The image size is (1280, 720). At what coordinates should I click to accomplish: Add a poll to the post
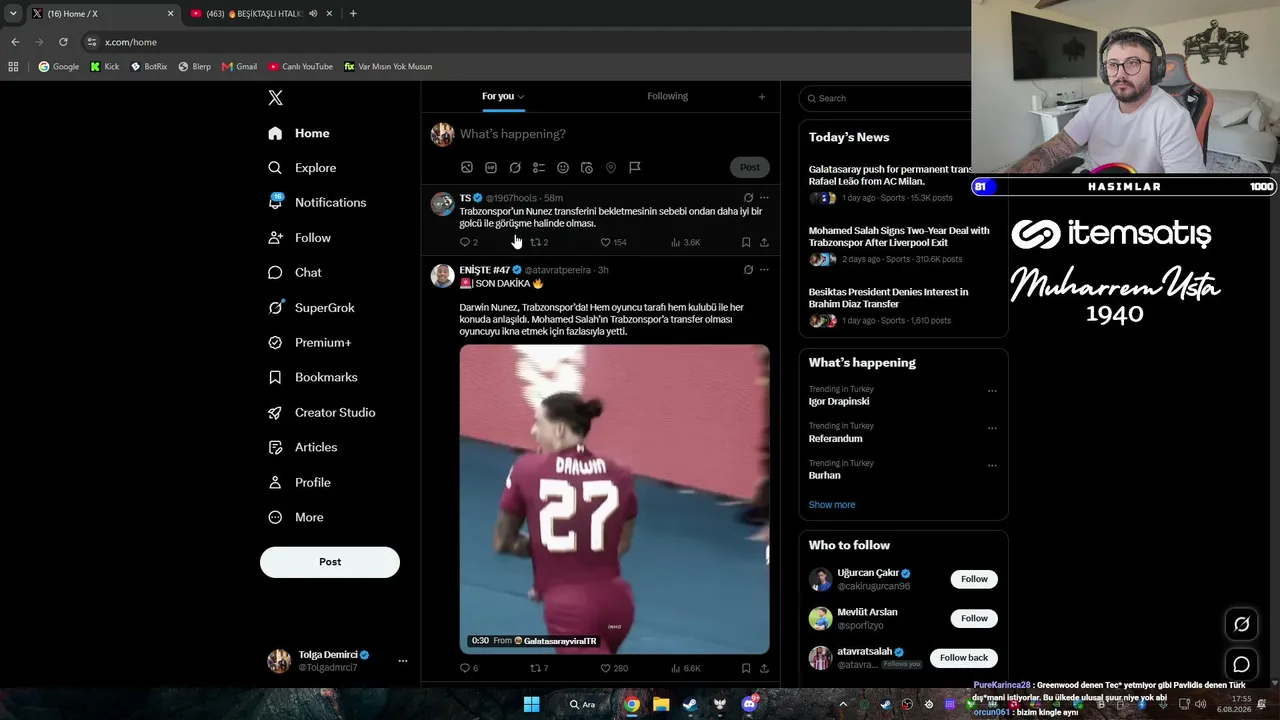click(539, 168)
